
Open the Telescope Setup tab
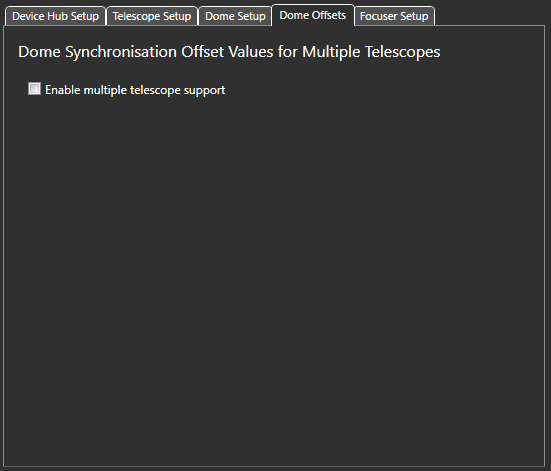tap(152, 16)
